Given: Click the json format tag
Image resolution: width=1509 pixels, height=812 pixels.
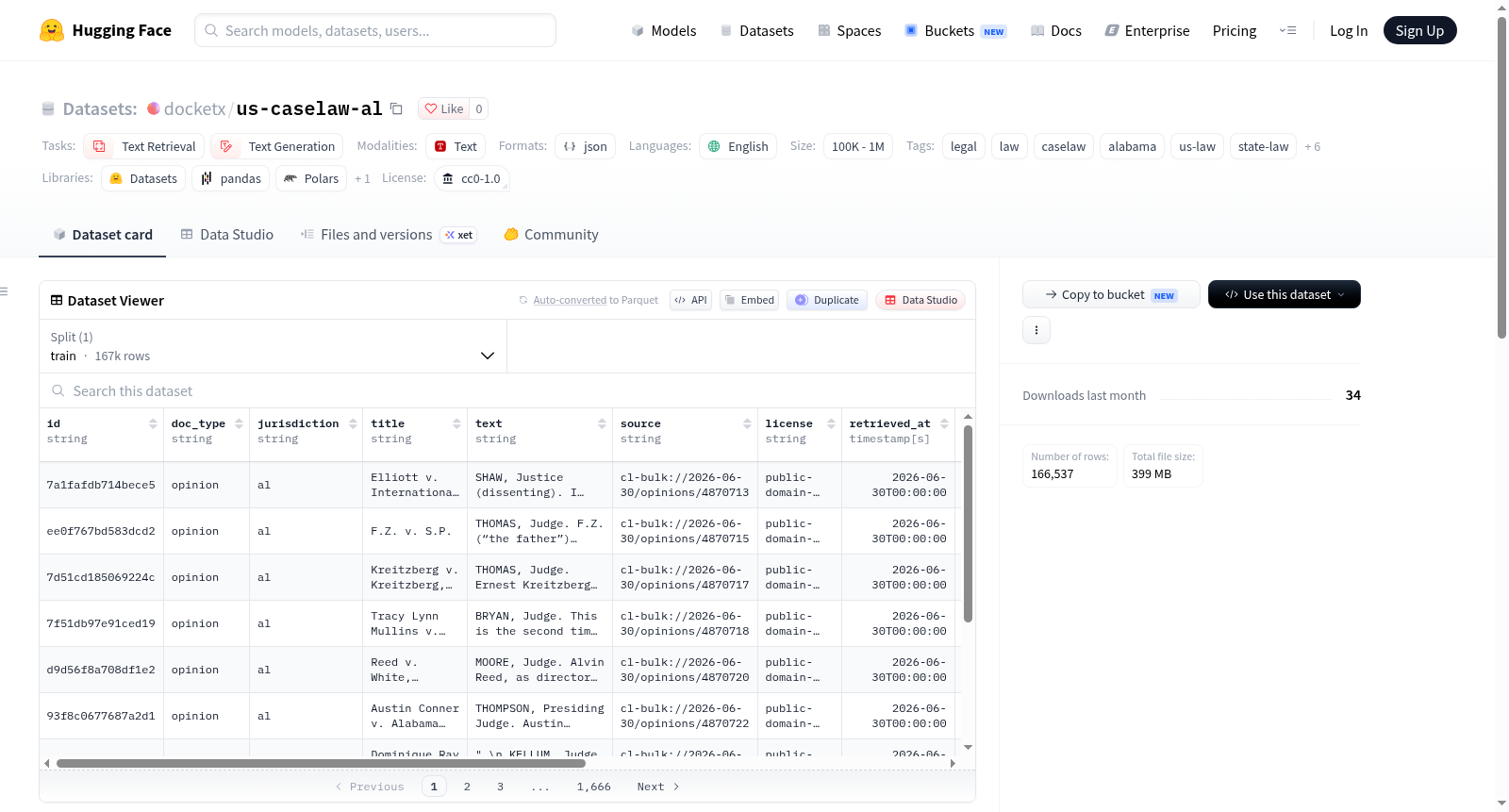Looking at the screenshot, I should pos(586,146).
